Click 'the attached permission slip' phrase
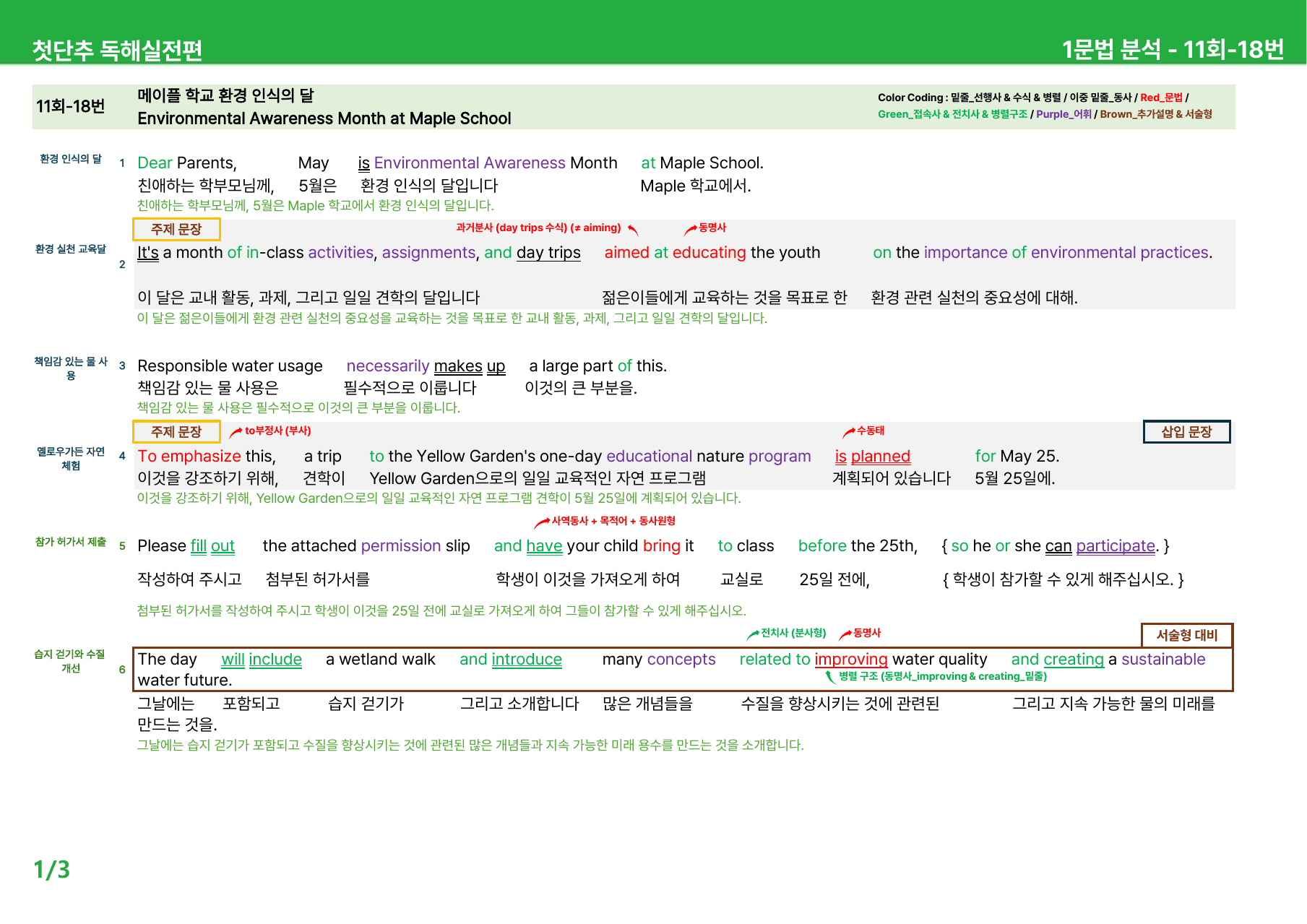This screenshot has height=924, width=1307. tap(366, 546)
